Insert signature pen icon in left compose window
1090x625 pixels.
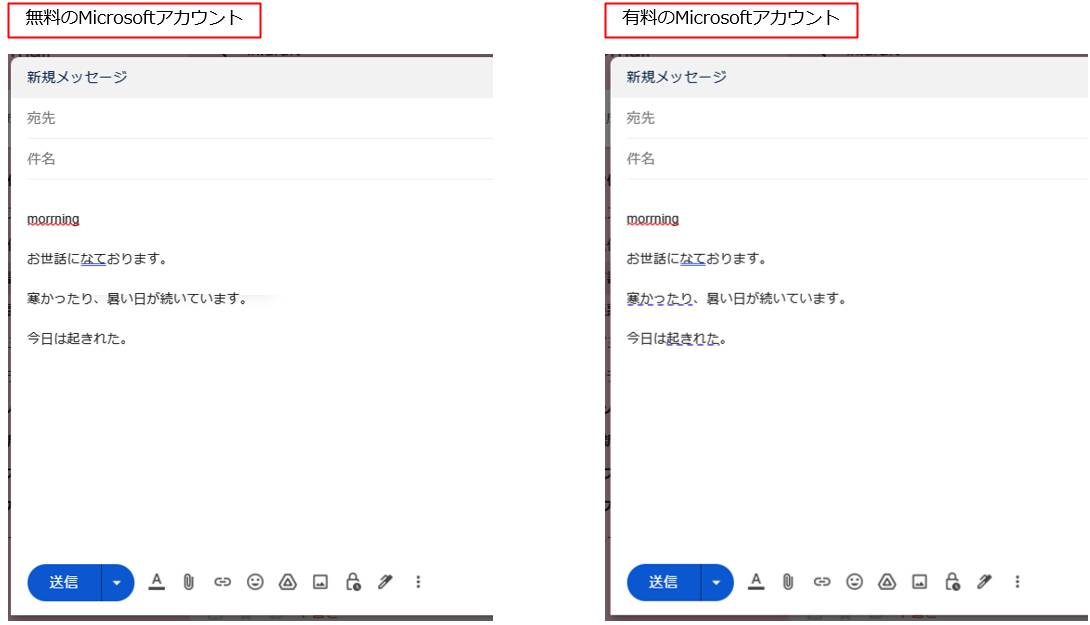click(385, 582)
